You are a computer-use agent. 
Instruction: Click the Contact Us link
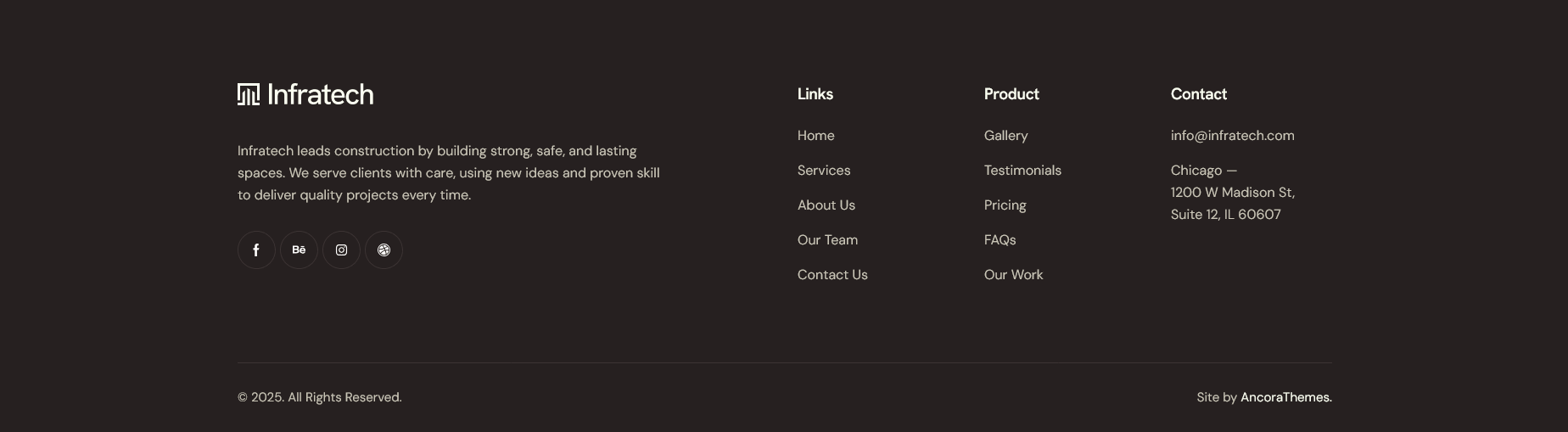[832, 275]
